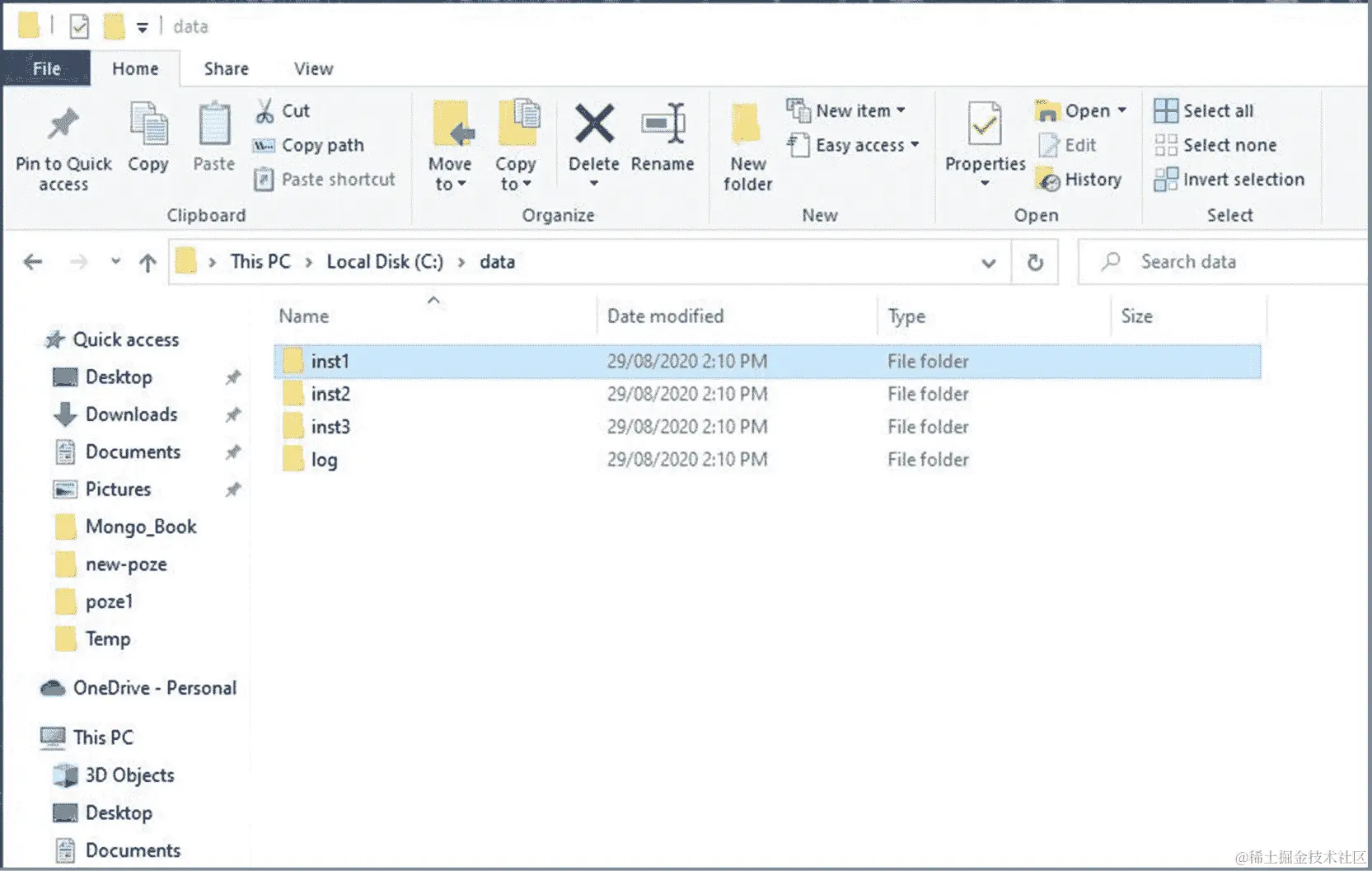This screenshot has height=871, width=1372.
Task: Switch to the Home ribbon tab
Action: click(135, 68)
